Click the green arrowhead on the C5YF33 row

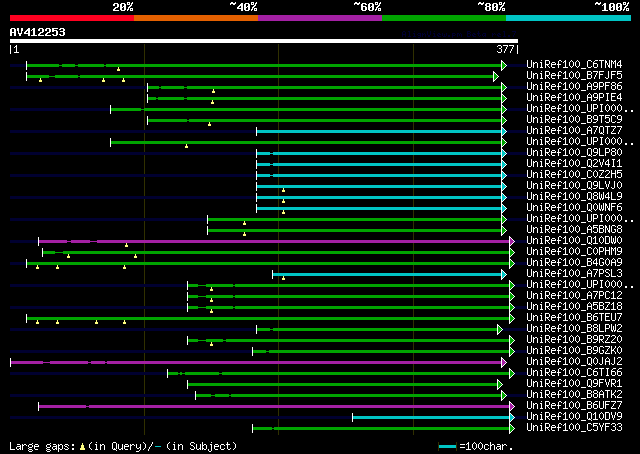[512, 429]
